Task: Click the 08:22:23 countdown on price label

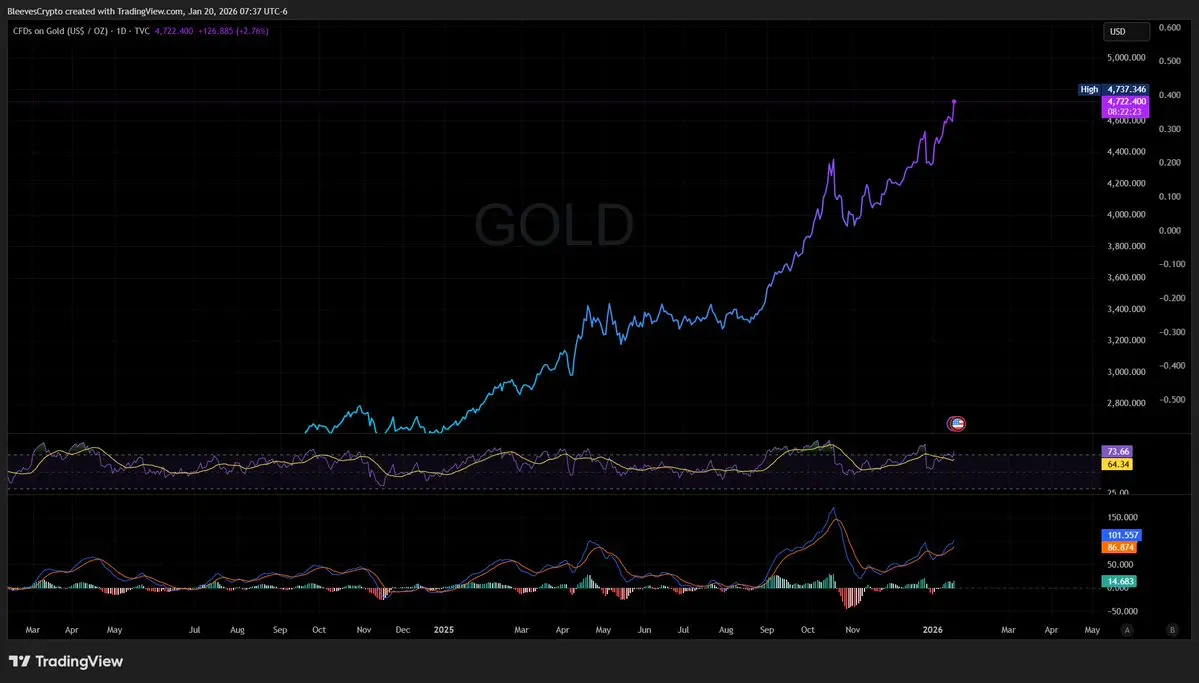Action: [x=1125, y=112]
